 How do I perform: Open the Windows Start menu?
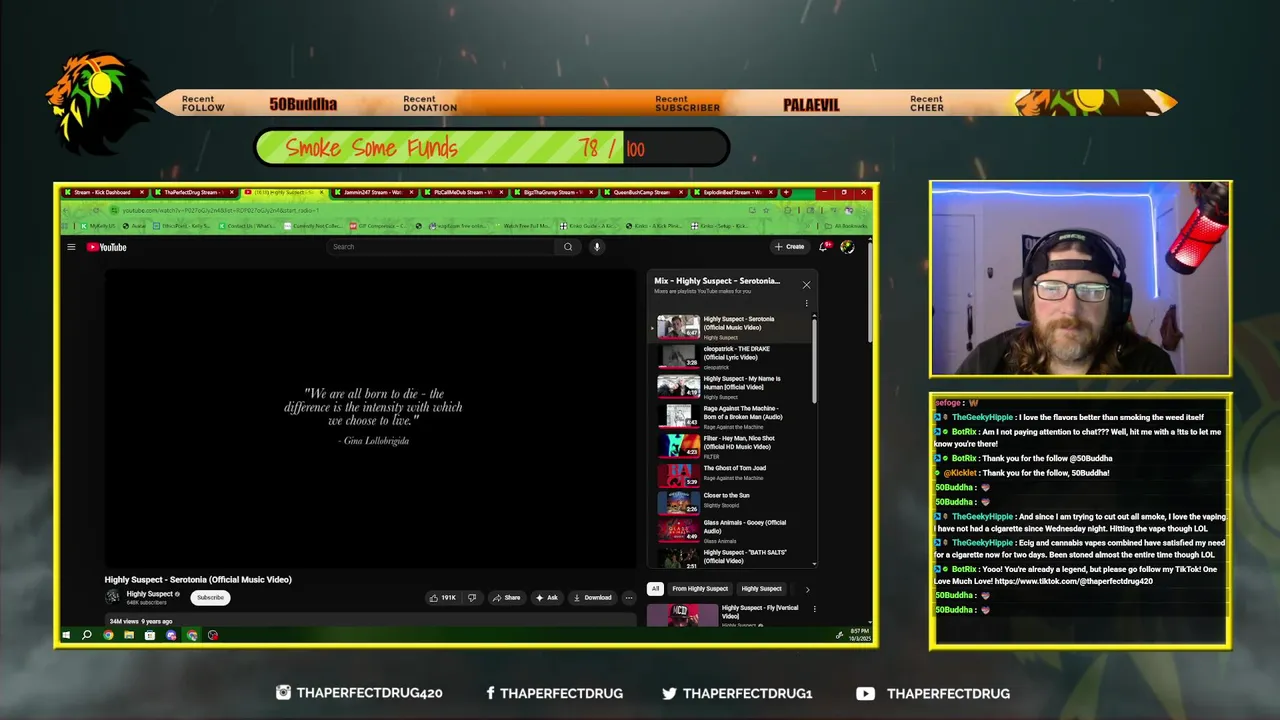pos(66,635)
